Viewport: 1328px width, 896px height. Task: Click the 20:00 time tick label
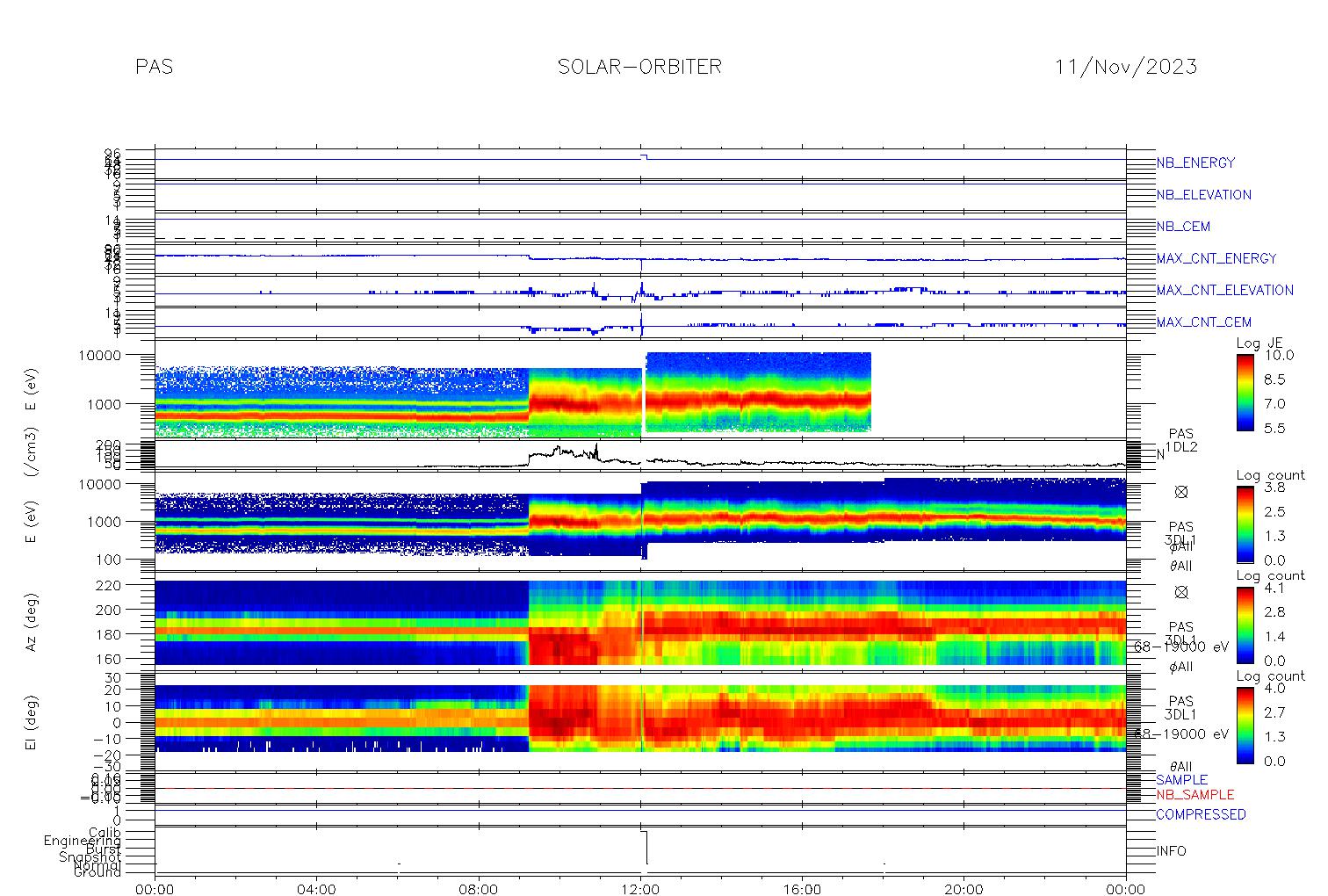pos(964,889)
